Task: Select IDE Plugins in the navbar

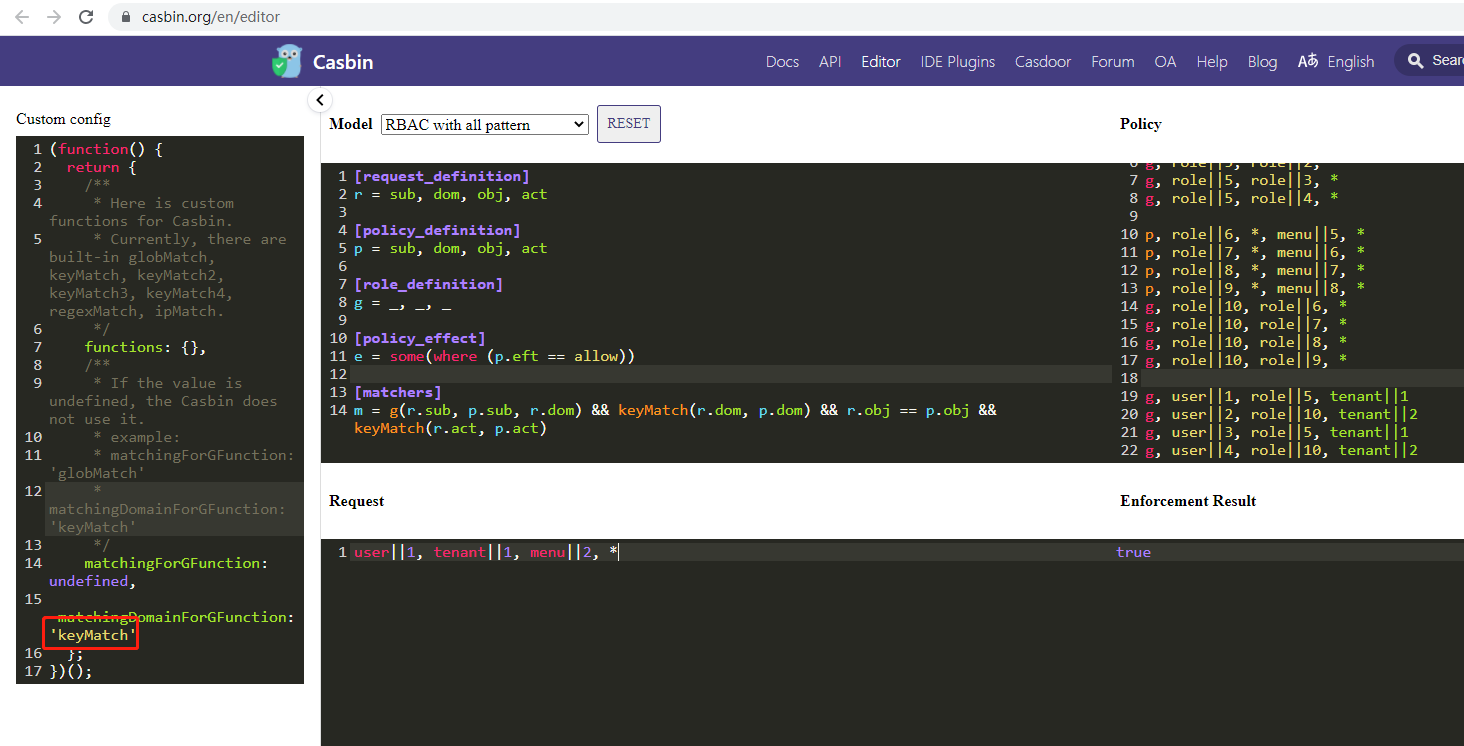Action: click(957, 61)
